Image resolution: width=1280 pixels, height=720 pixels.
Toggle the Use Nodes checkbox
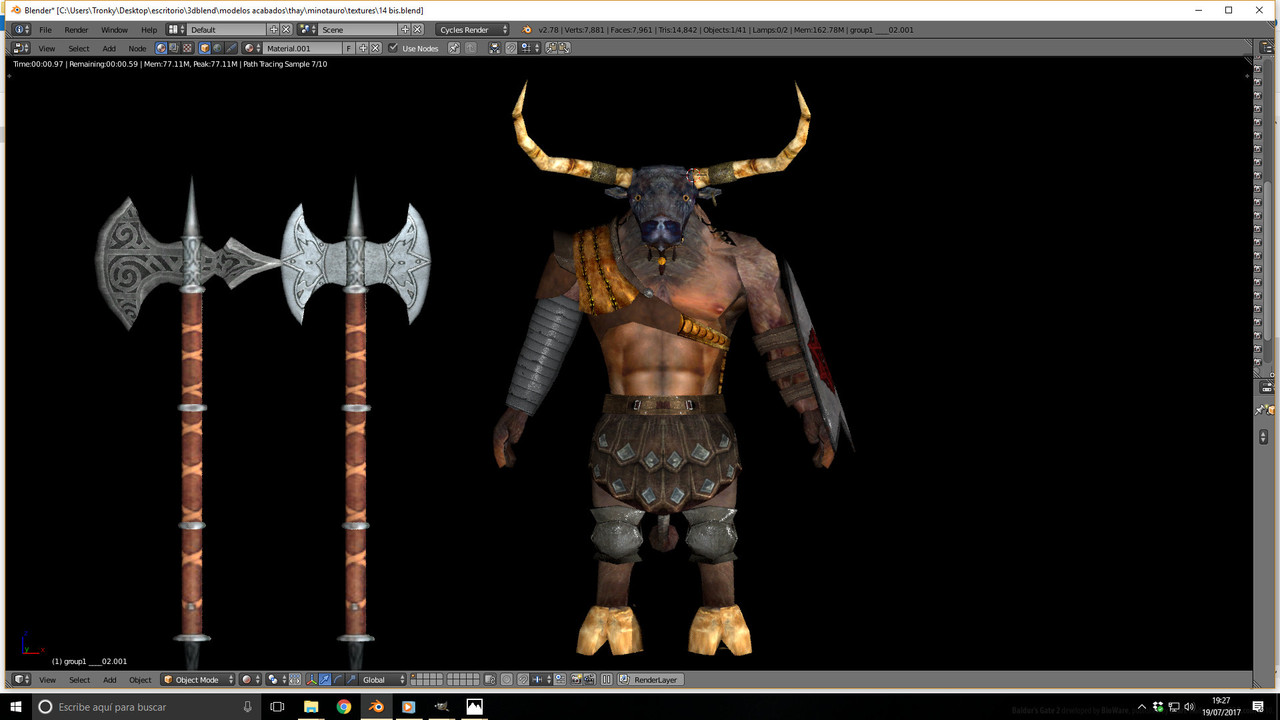point(393,48)
